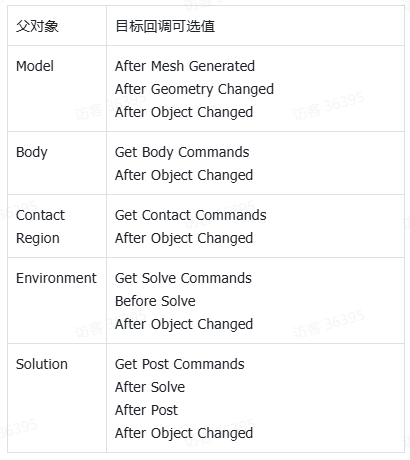
Task: Select the Body row label
Action: click(32, 152)
